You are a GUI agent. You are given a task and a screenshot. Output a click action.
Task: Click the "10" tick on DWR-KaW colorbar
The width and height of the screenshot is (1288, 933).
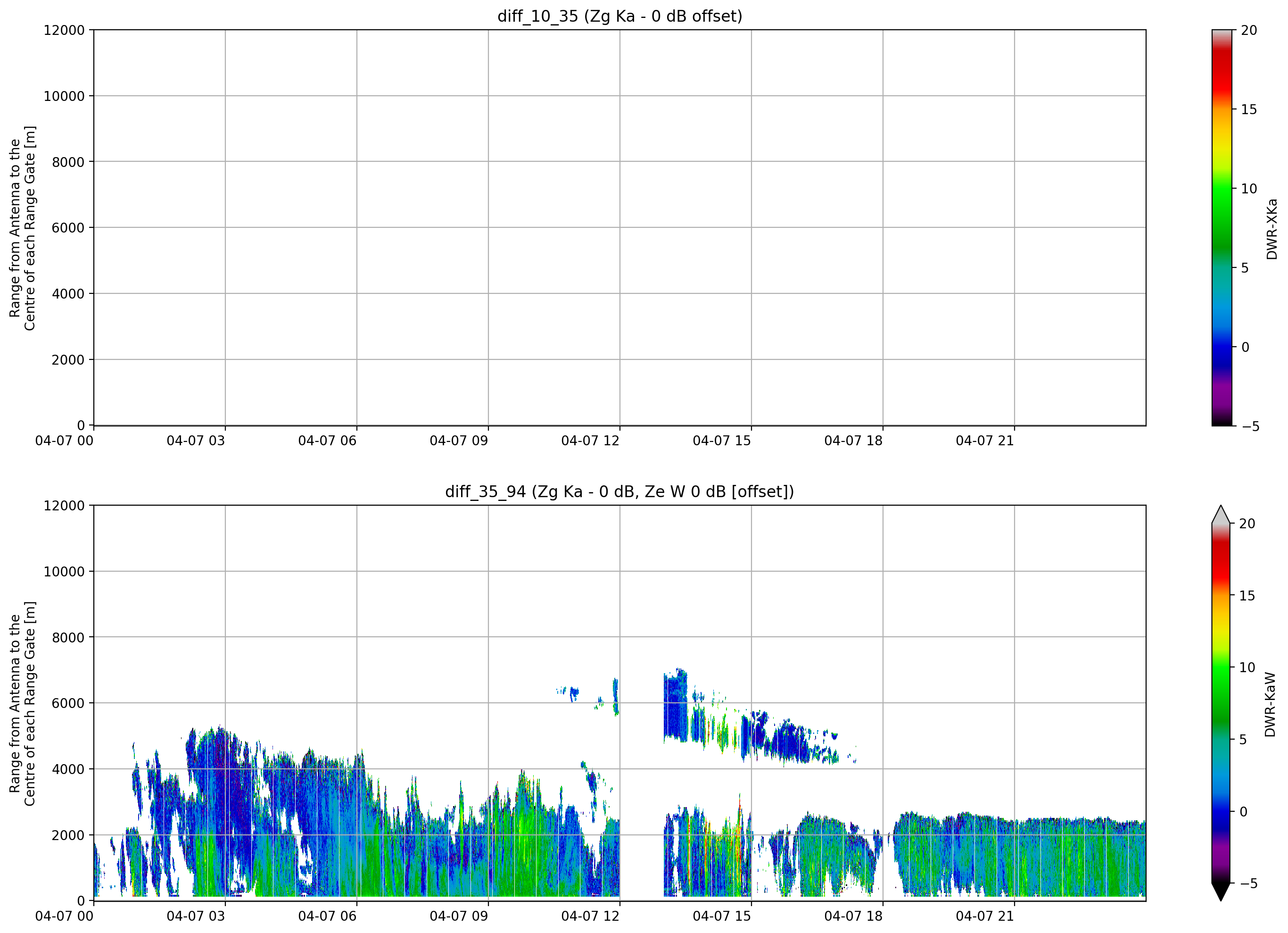point(1247,667)
